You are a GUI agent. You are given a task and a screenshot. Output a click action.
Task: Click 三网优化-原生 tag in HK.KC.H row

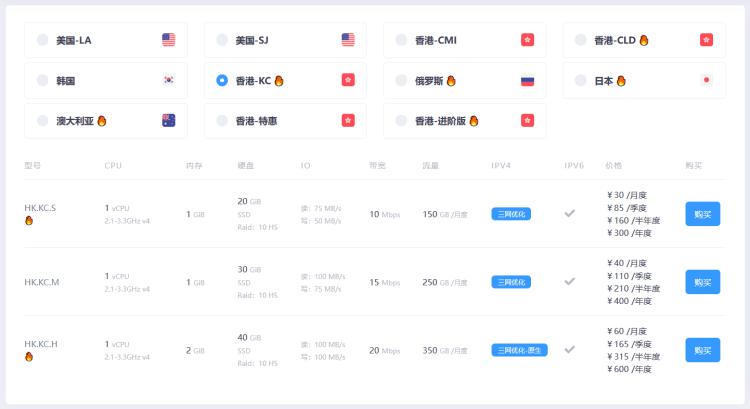[x=519, y=350]
